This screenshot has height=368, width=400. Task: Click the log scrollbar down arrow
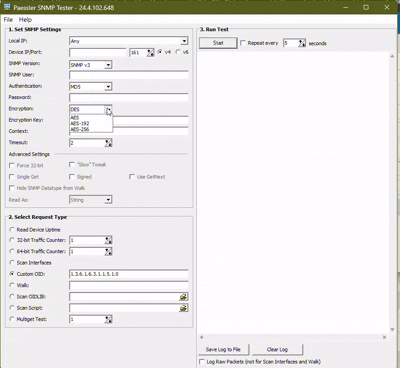coord(392,330)
